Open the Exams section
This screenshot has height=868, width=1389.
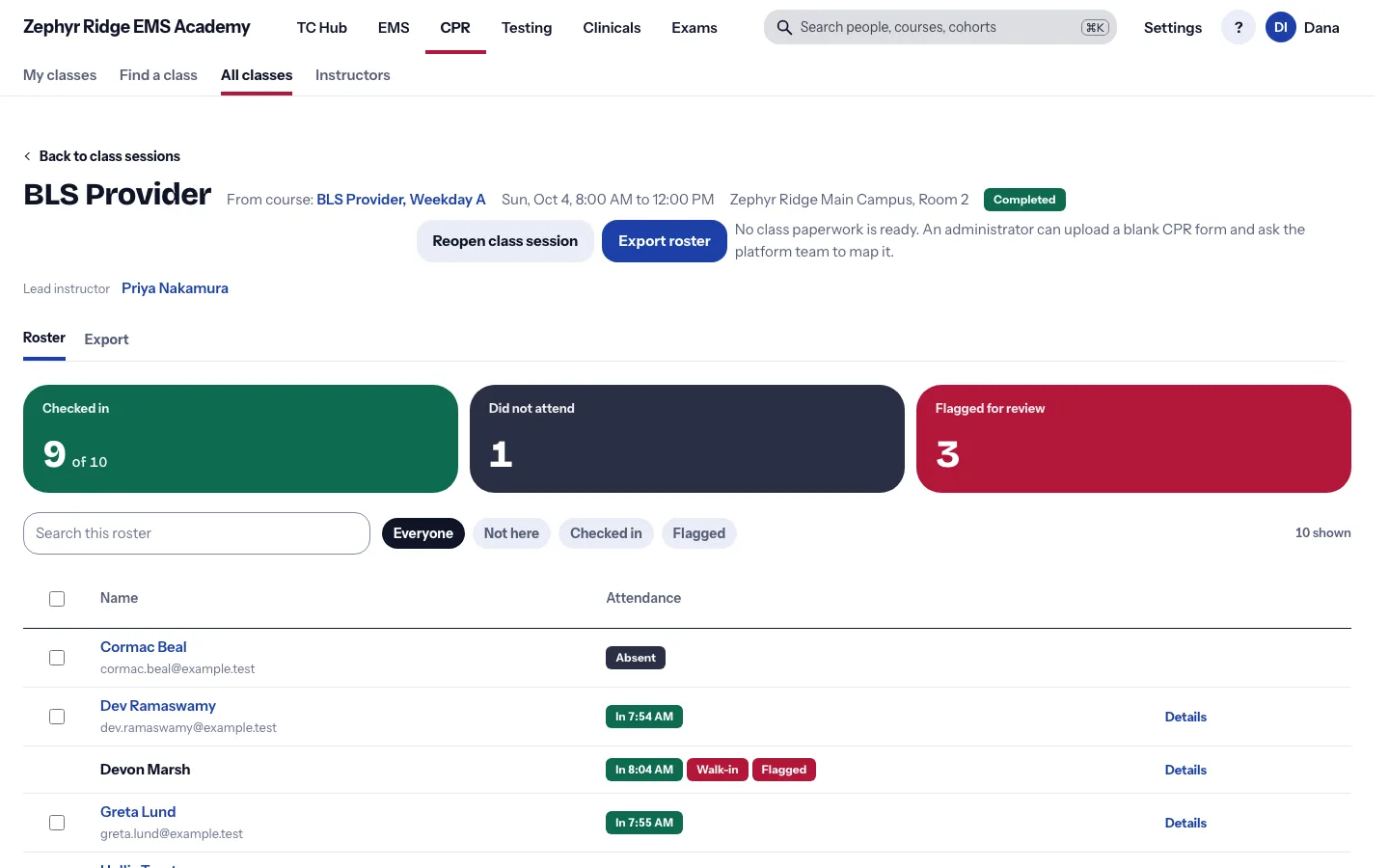point(694,28)
